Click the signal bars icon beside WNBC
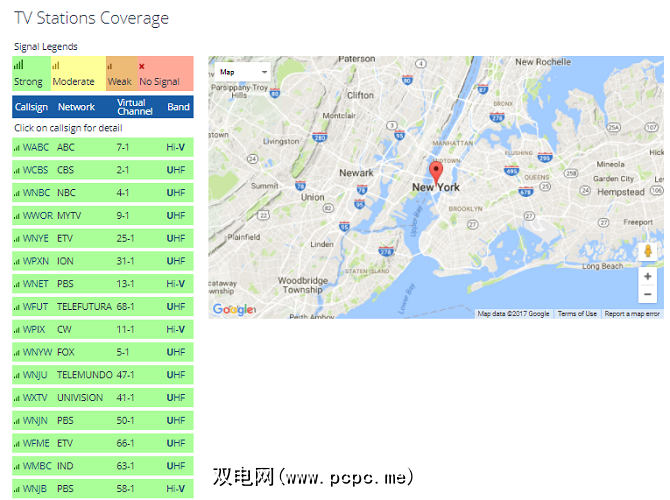This screenshot has width=670, height=500. [17, 194]
